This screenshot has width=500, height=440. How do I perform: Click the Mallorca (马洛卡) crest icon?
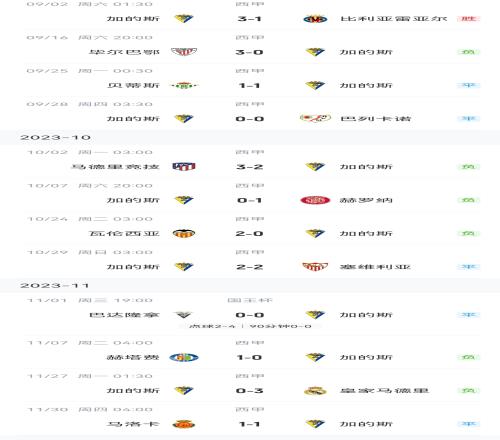click(184, 424)
